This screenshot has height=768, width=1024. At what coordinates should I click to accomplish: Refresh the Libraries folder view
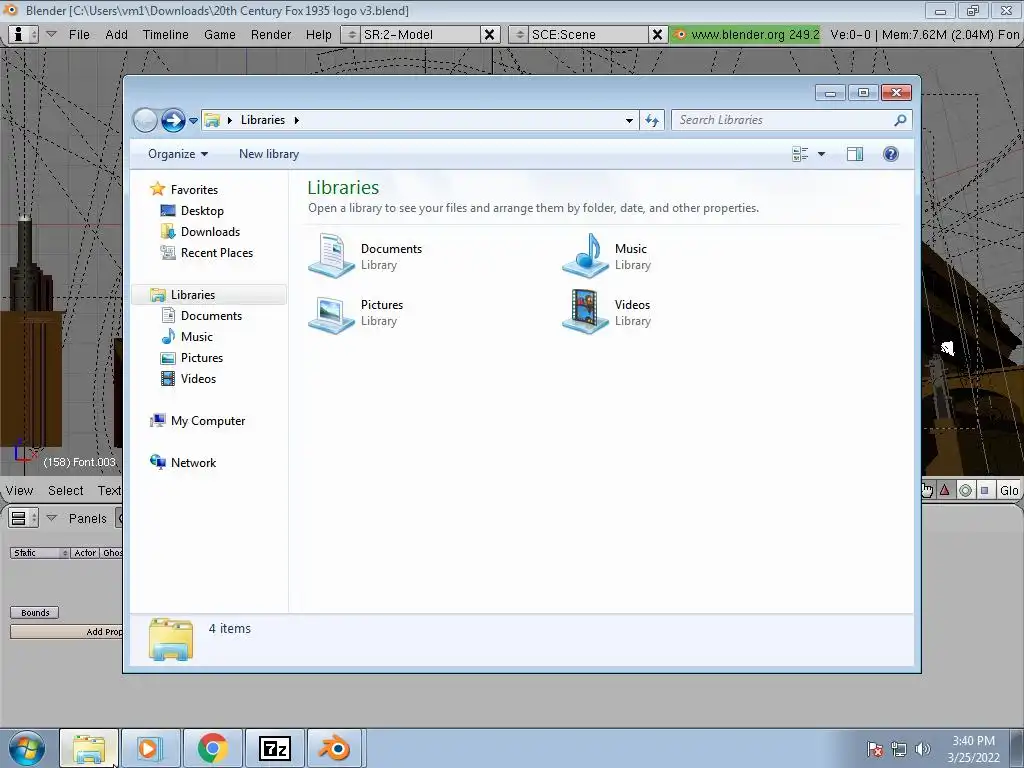652,120
